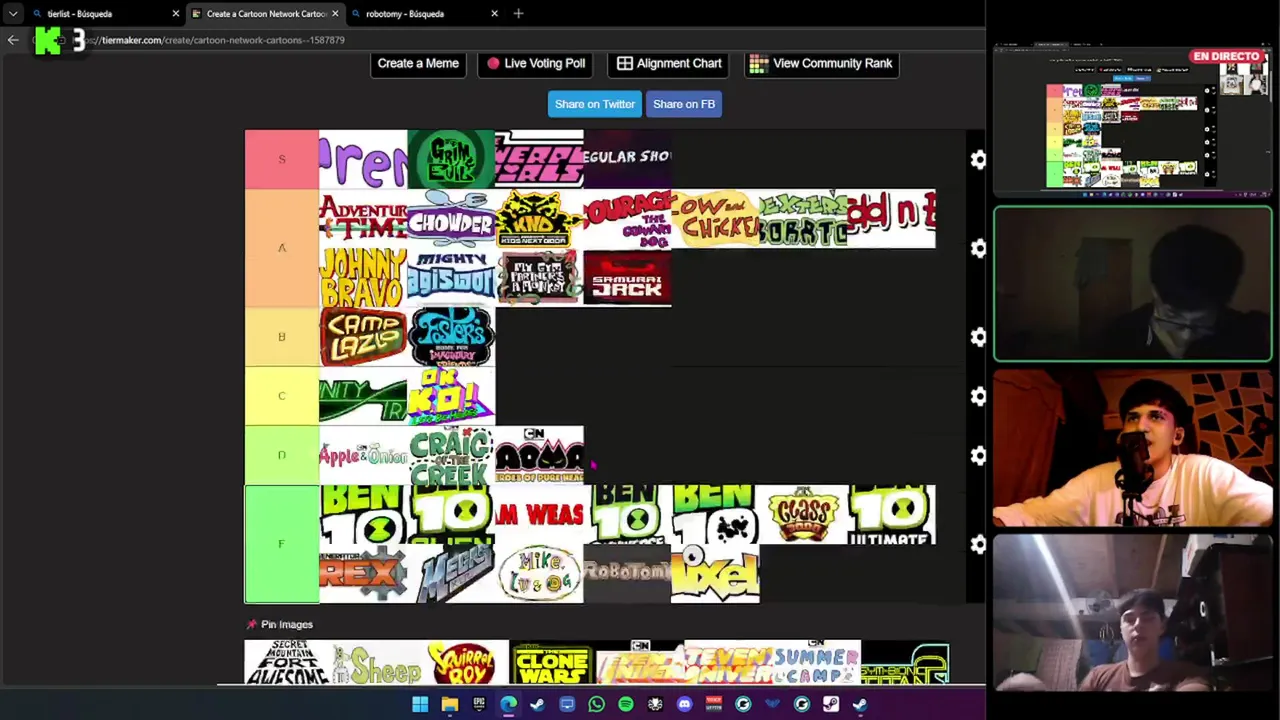Select the Class of 3000 logo
Image resolution: width=1280 pixels, height=720 pixels.
pos(803,514)
